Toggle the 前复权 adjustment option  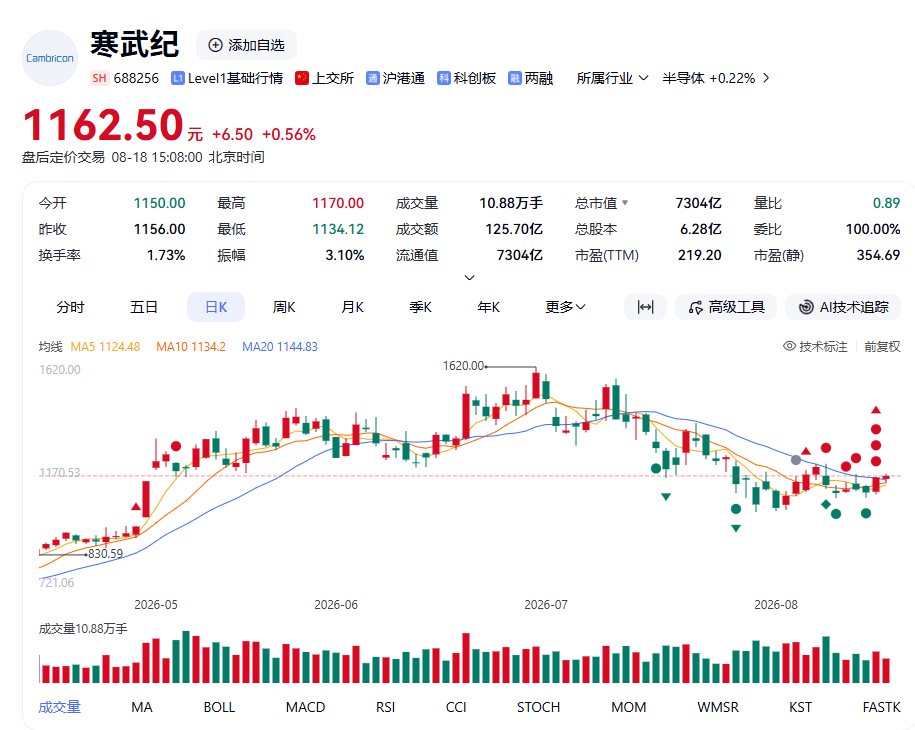click(x=882, y=347)
